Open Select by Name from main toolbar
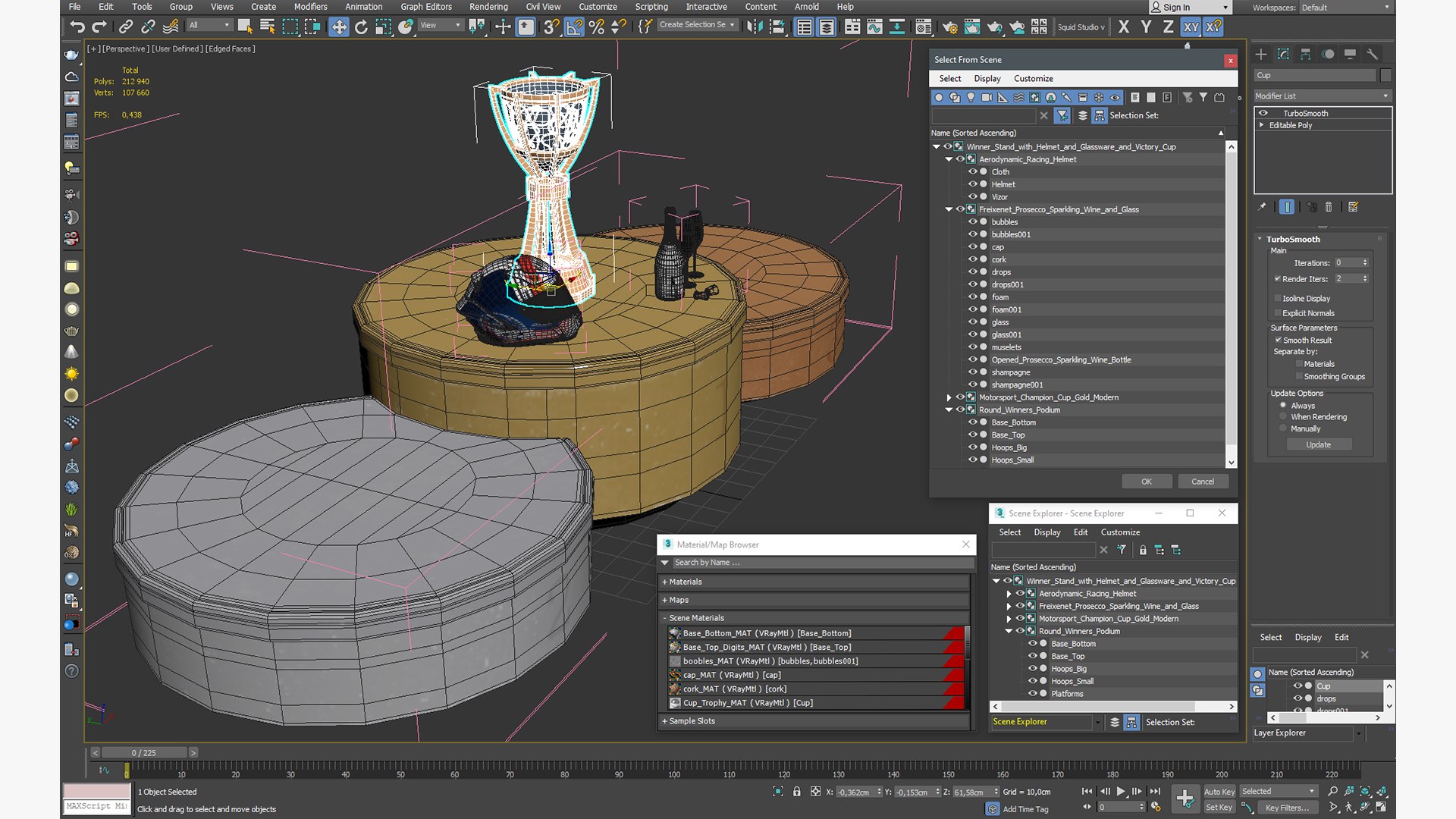 tap(267, 27)
